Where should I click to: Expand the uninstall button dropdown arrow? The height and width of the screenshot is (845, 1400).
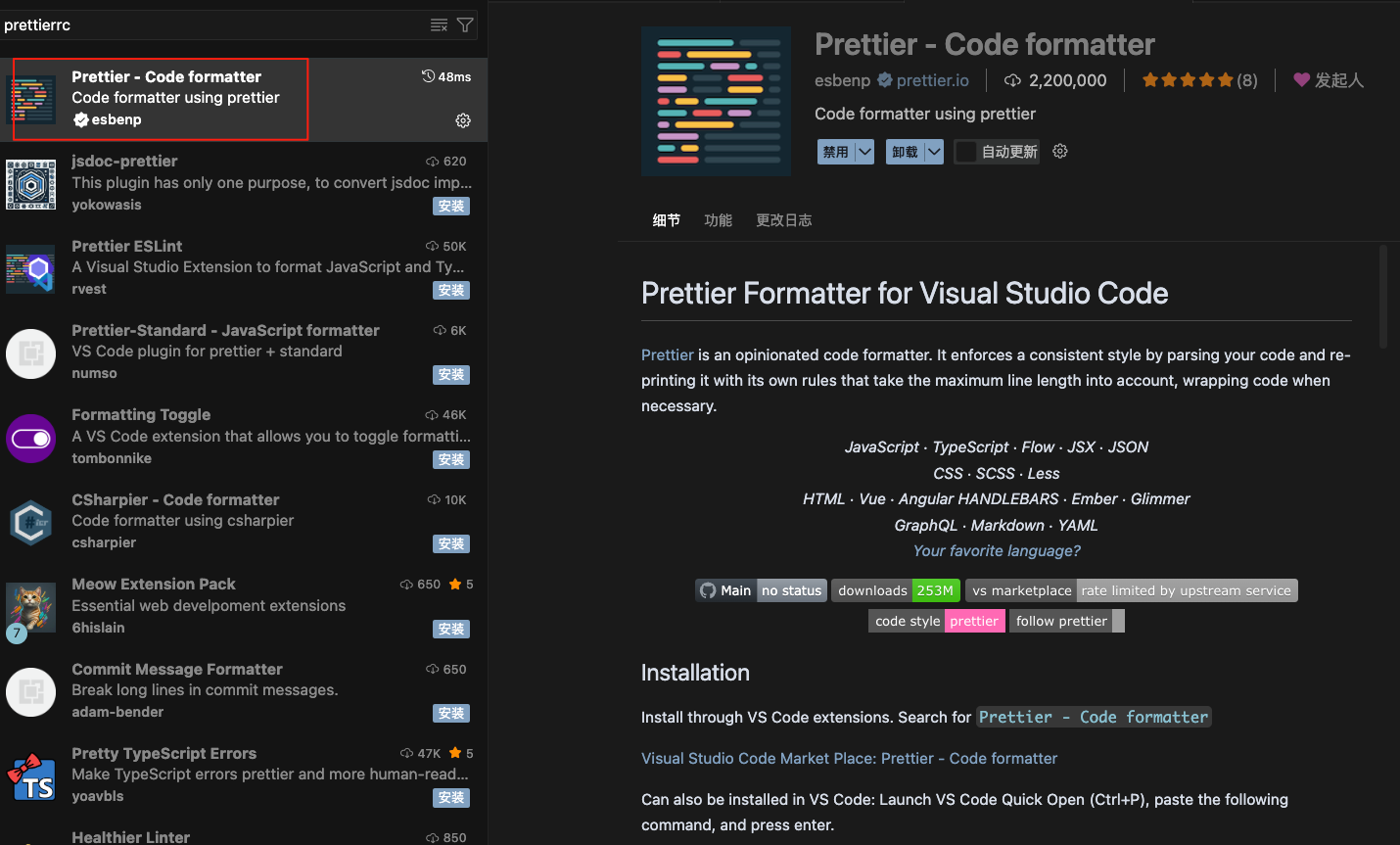[x=934, y=152]
